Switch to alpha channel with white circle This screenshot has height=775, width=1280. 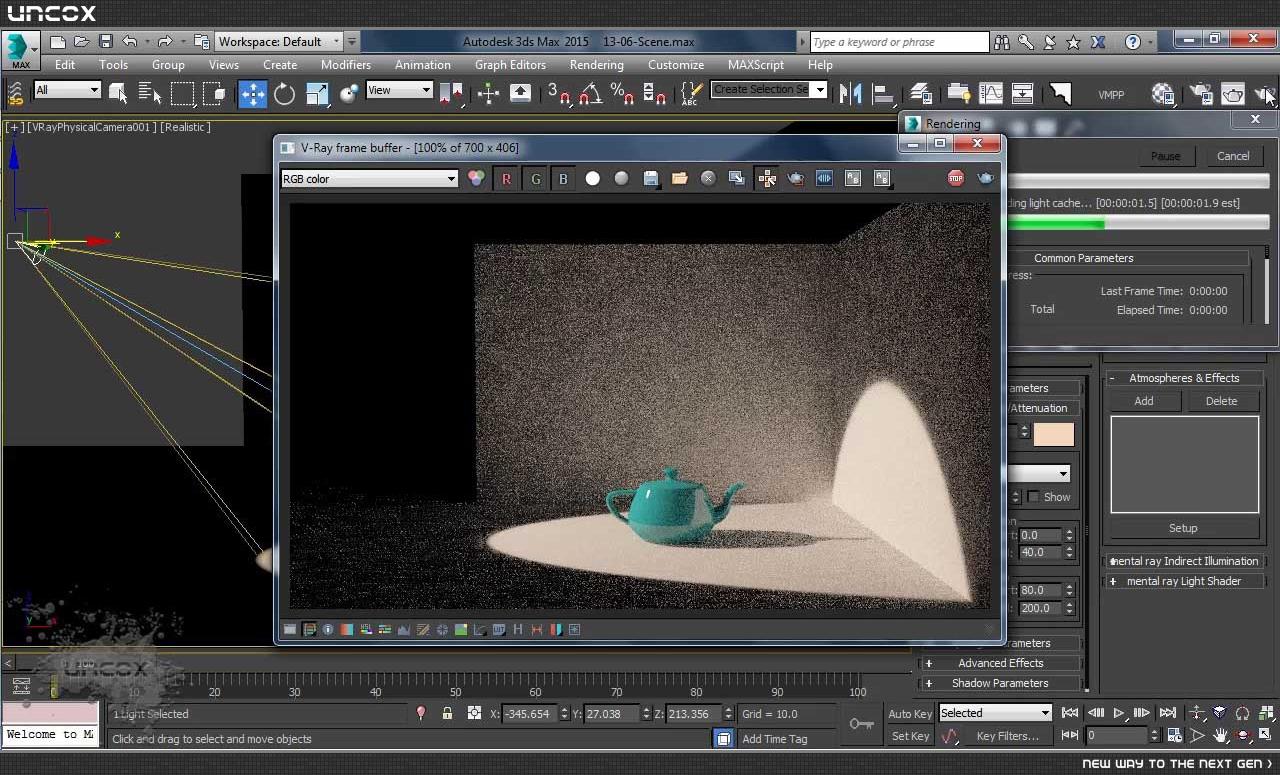click(x=593, y=178)
